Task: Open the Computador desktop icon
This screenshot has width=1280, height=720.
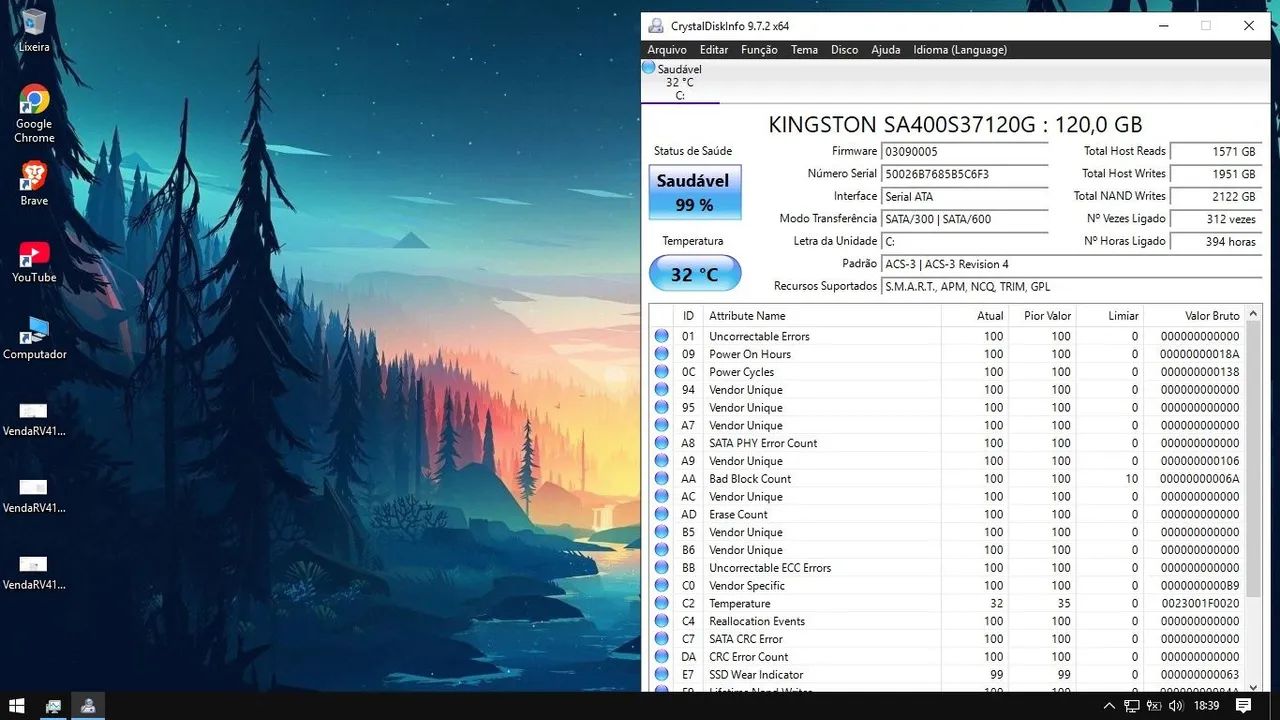Action: [x=34, y=331]
